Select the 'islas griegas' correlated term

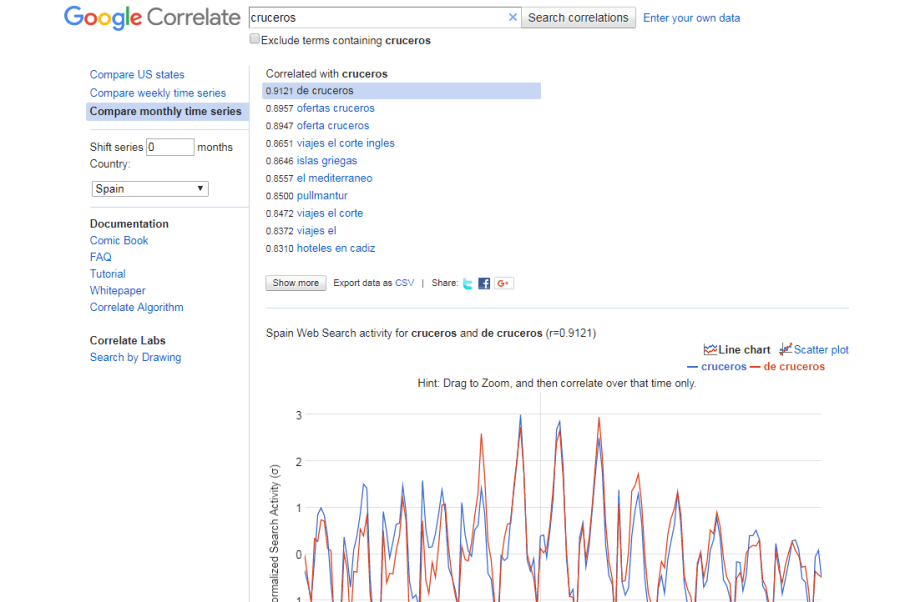click(326, 161)
